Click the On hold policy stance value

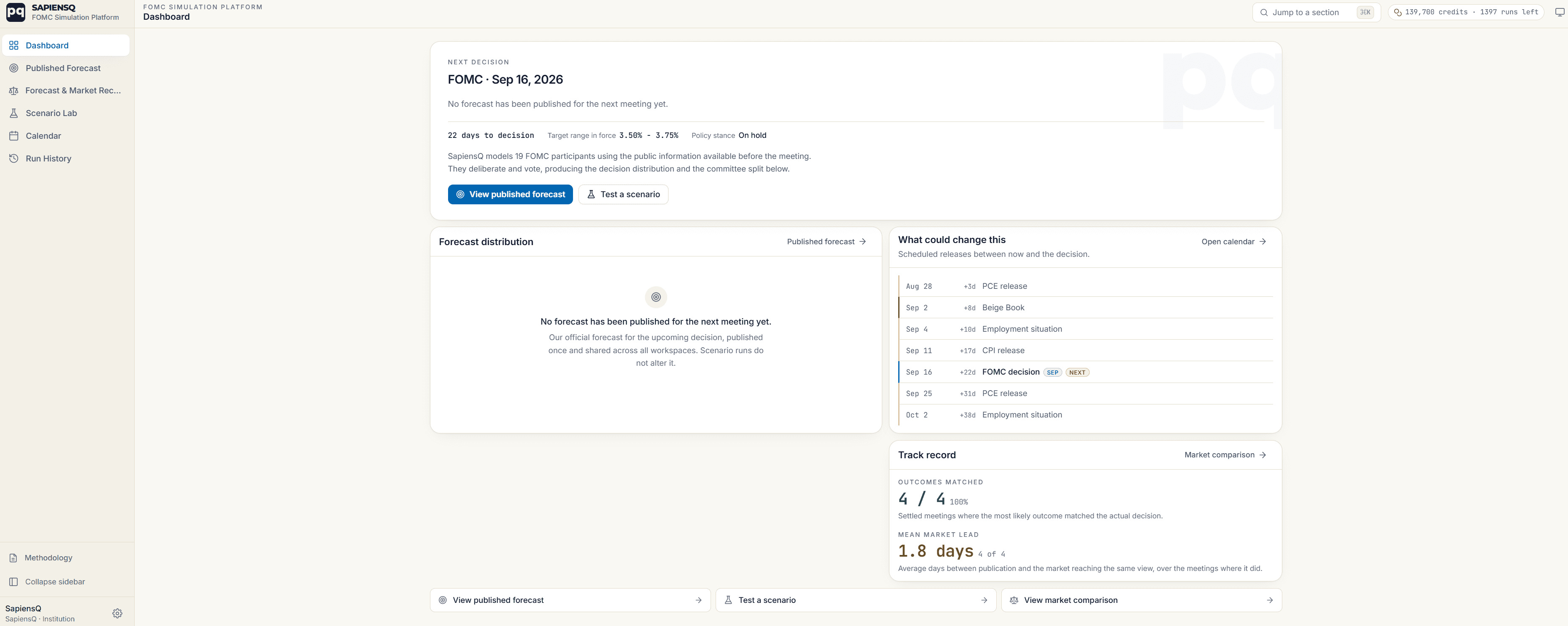coord(752,135)
